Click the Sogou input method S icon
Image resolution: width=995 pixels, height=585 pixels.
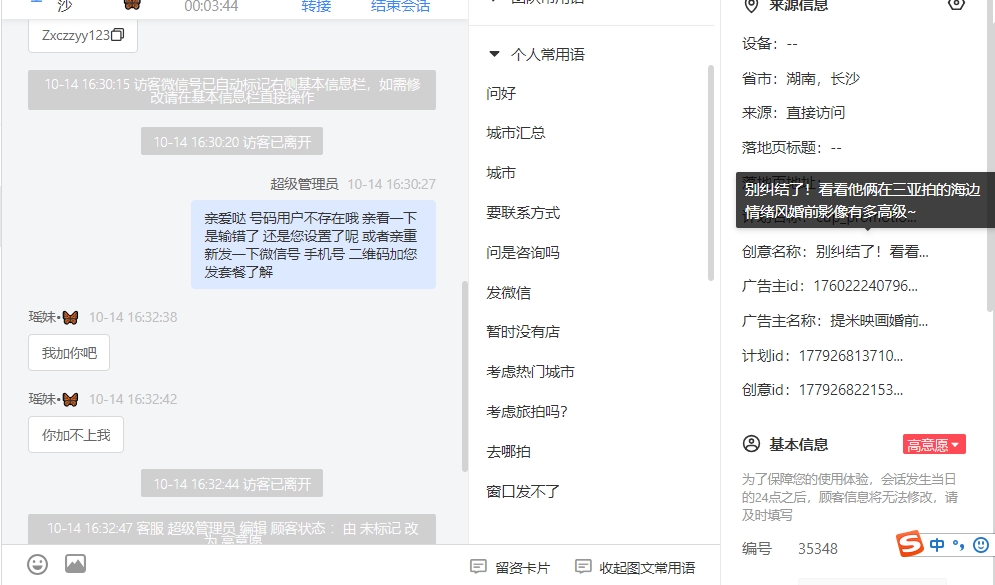[x=909, y=544]
